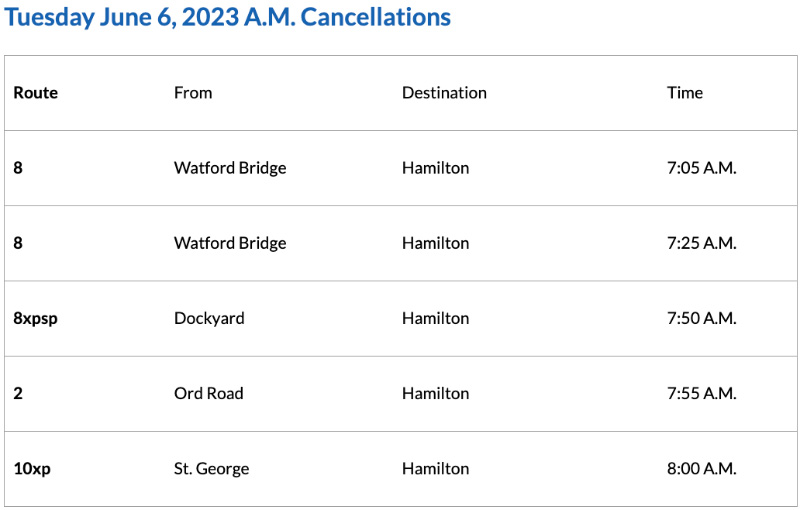Click the 8:00 A.M. time cell

pyautogui.click(x=701, y=468)
